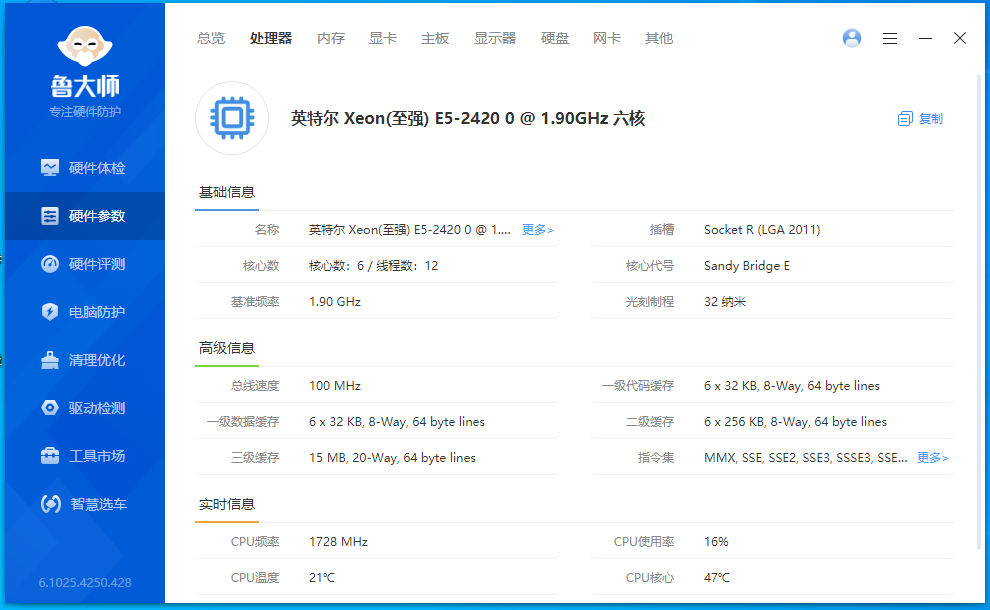Image resolution: width=990 pixels, height=610 pixels.
Task: Click 核心数: 6 / 线程数: 12 value
Action: click(374, 266)
